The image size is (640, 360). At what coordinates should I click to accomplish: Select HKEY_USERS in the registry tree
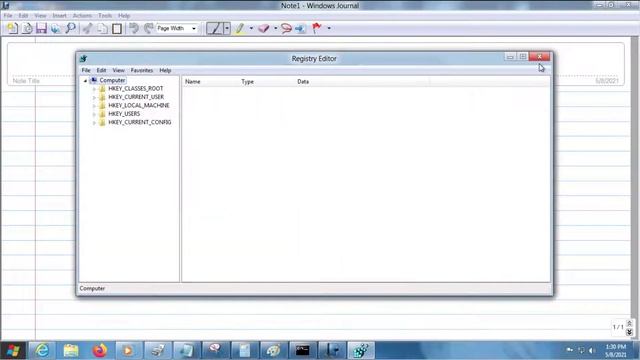[124, 114]
